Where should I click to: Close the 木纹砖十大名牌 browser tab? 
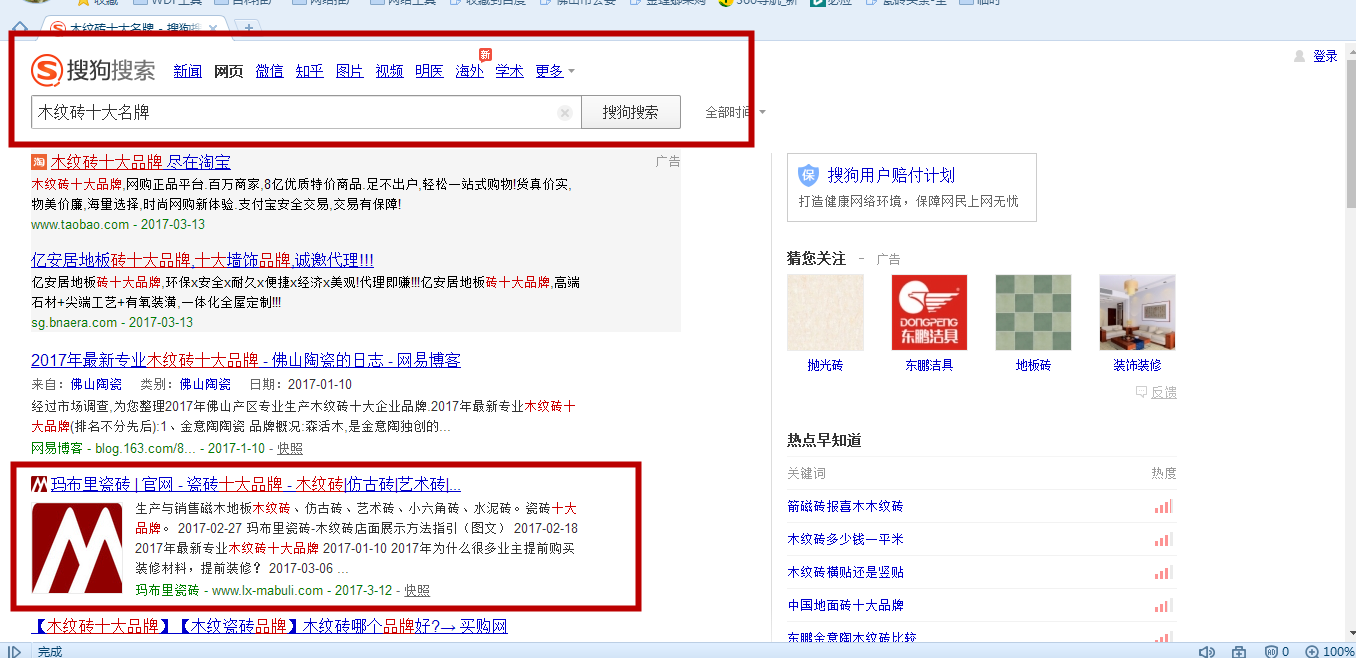213,27
